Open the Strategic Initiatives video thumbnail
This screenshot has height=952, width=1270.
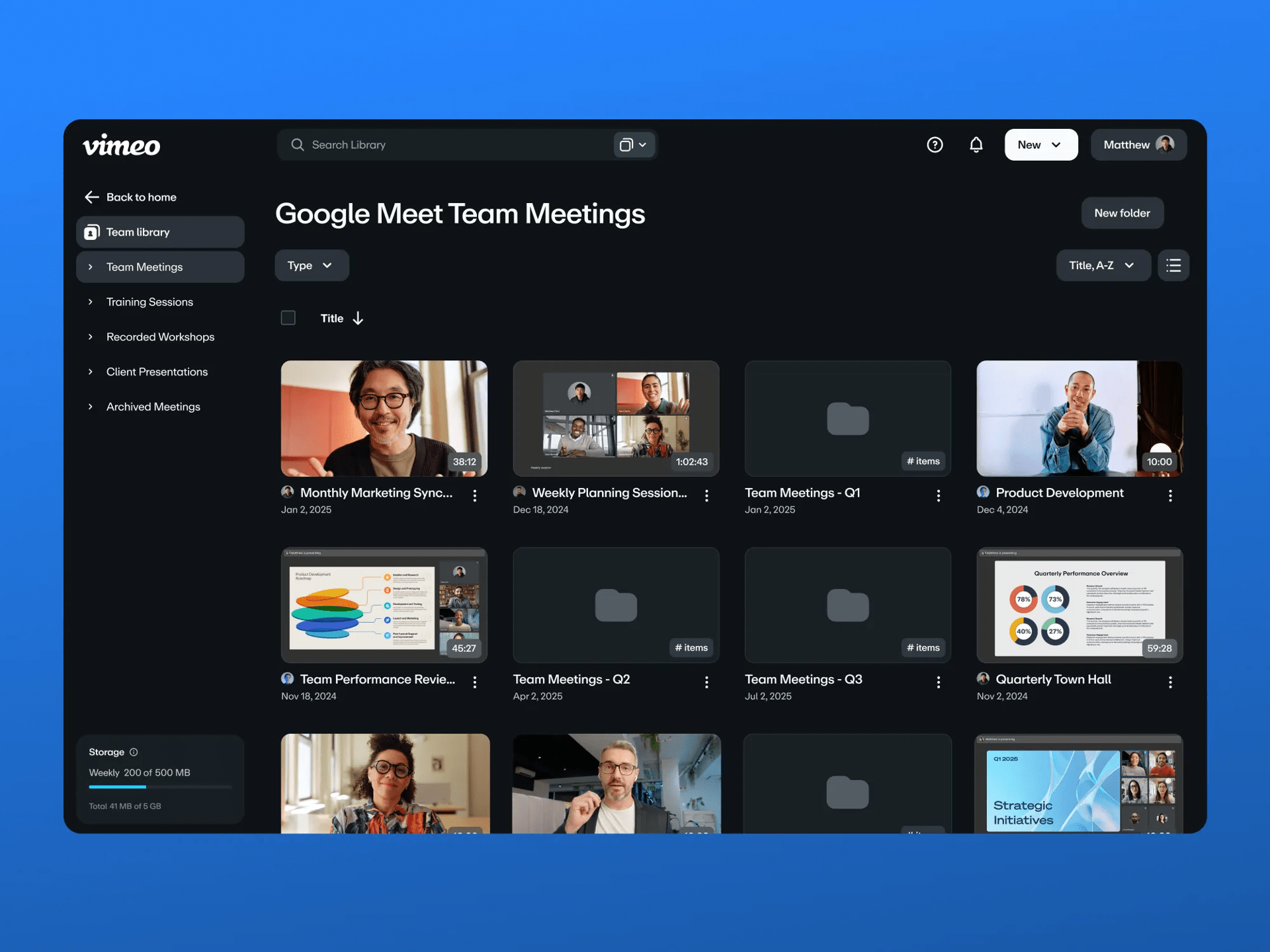pyautogui.click(x=1079, y=783)
